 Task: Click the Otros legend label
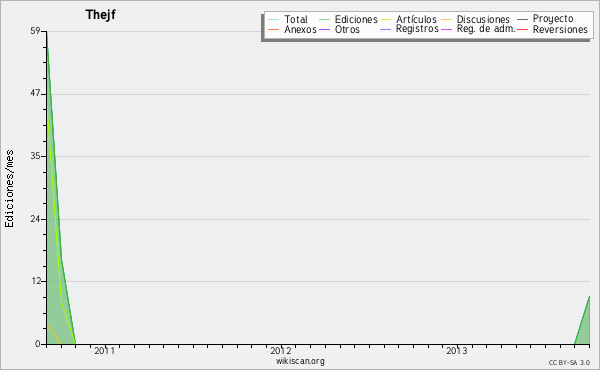click(347, 29)
